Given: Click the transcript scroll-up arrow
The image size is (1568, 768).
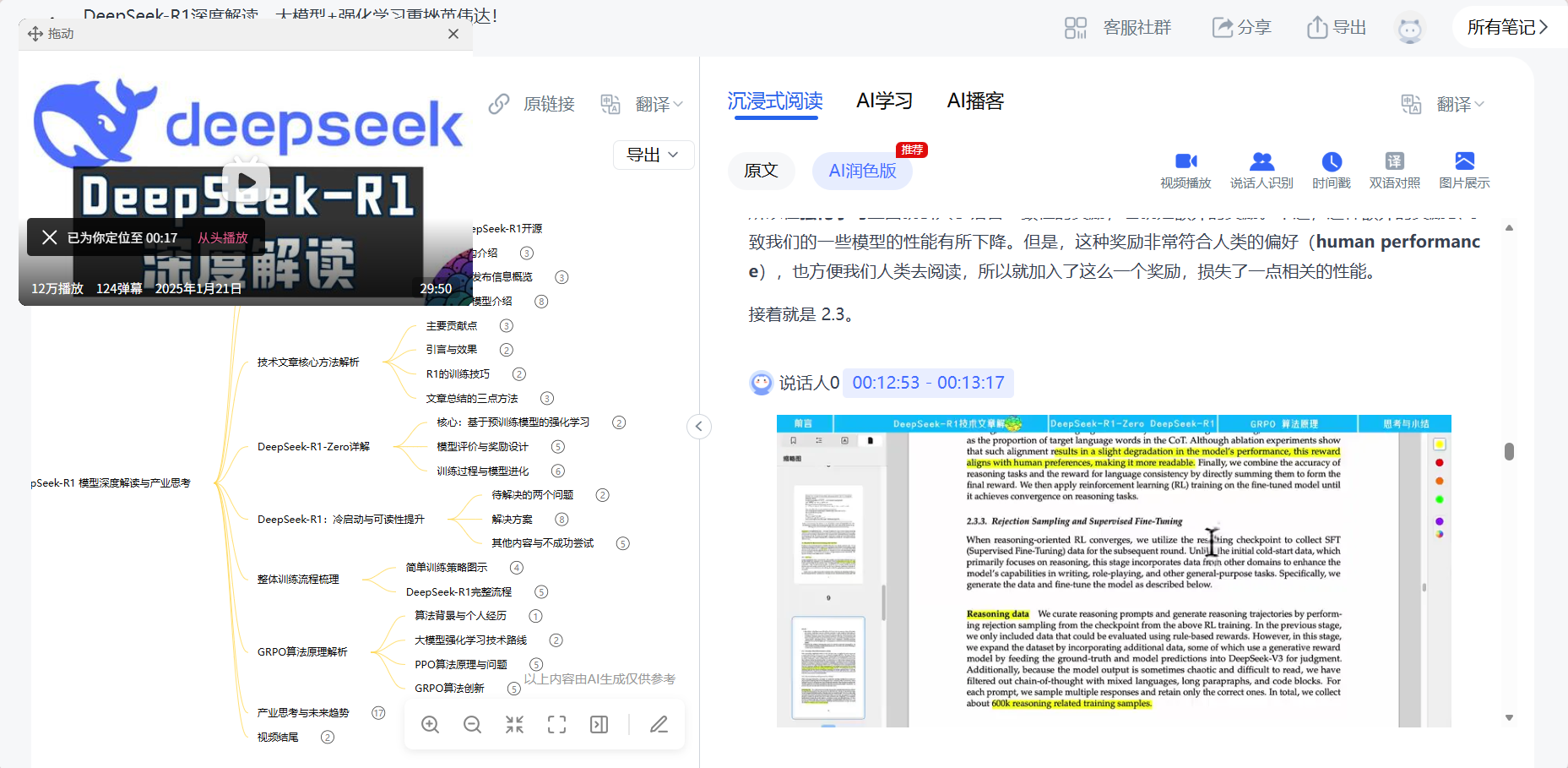Looking at the screenshot, I should [x=1509, y=227].
